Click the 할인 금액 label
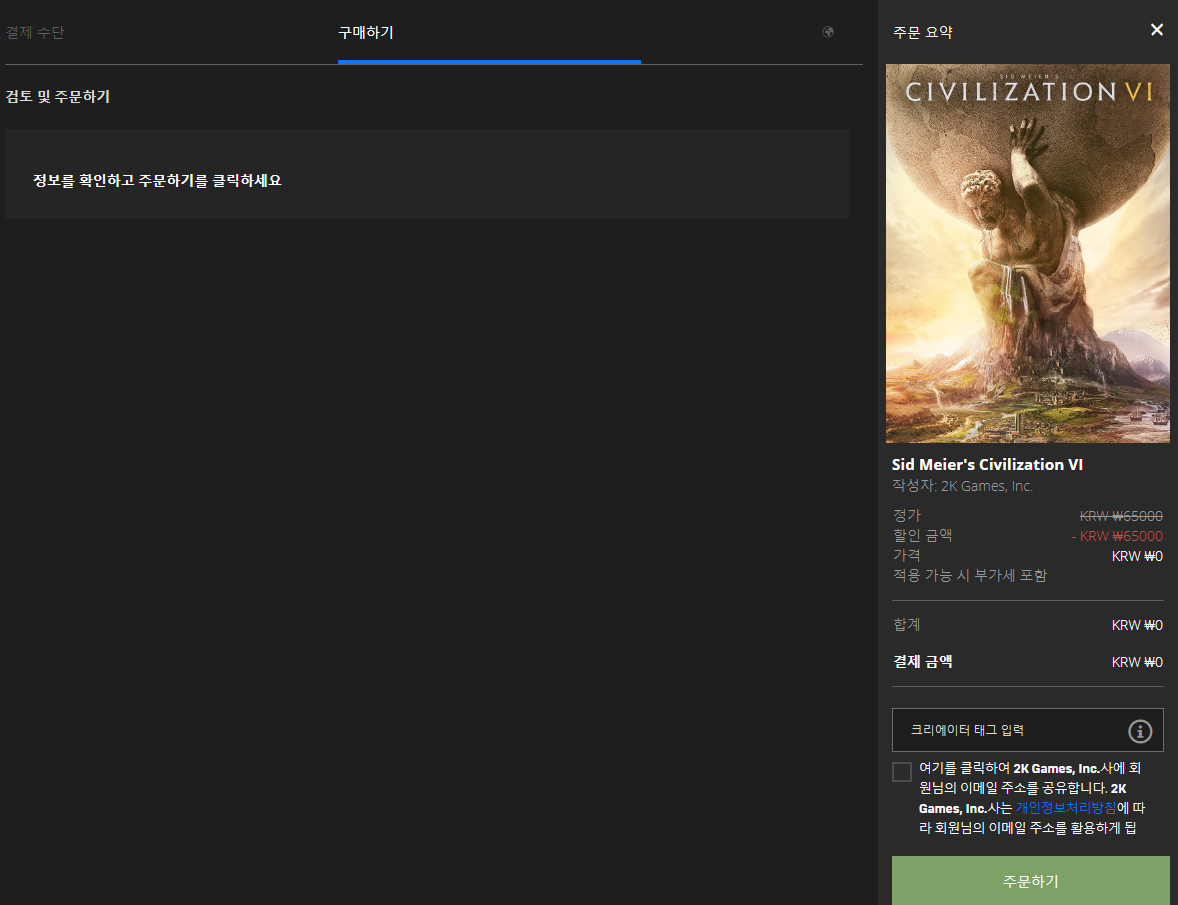 (923, 535)
